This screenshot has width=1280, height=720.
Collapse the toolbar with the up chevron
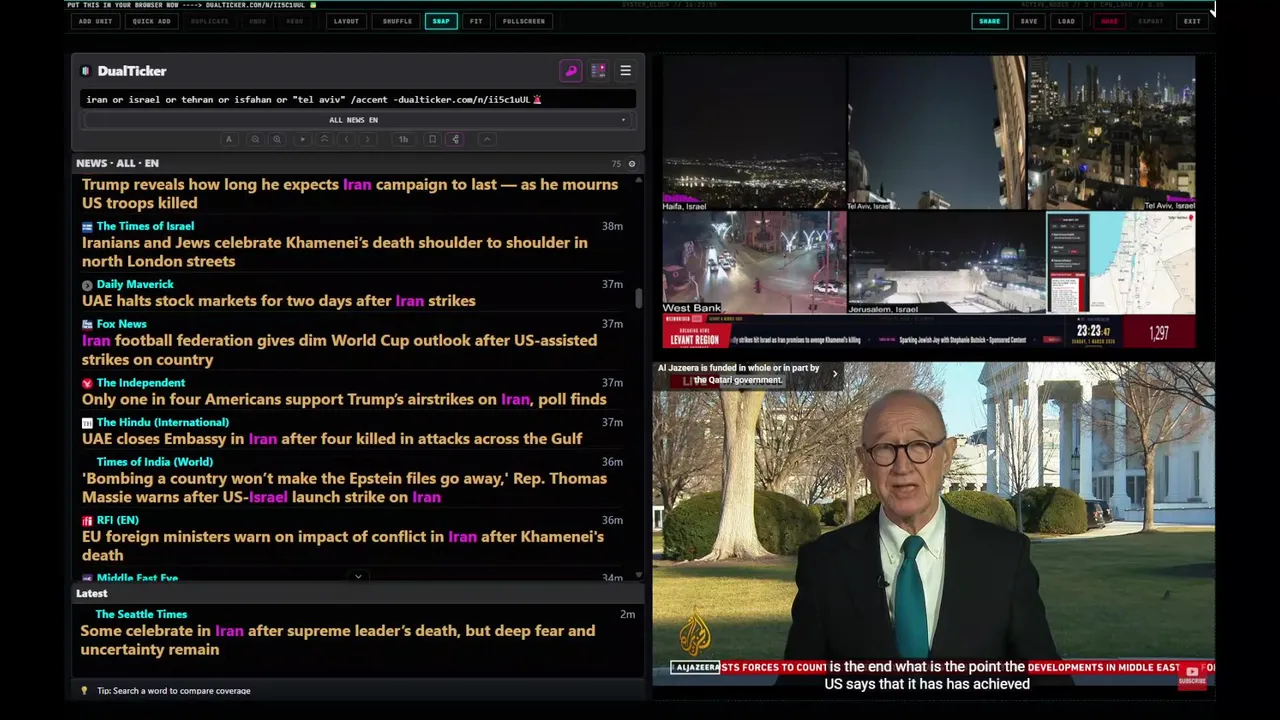pyautogui.click(x=487, y=139)
